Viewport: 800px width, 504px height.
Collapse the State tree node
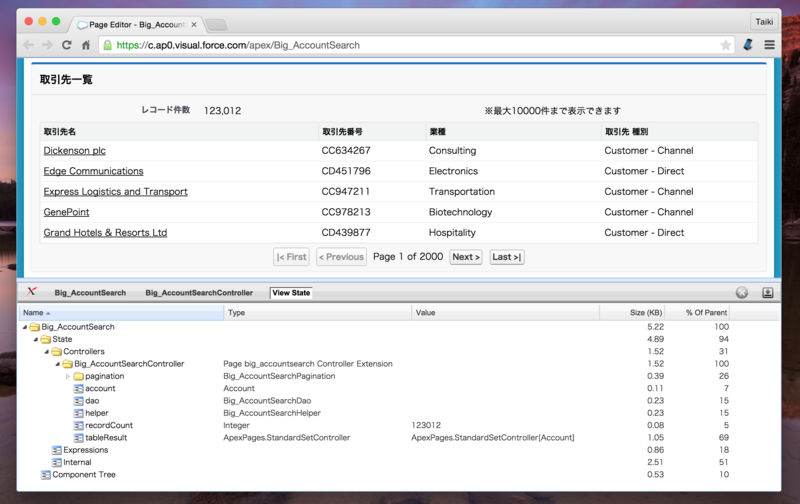35,339
